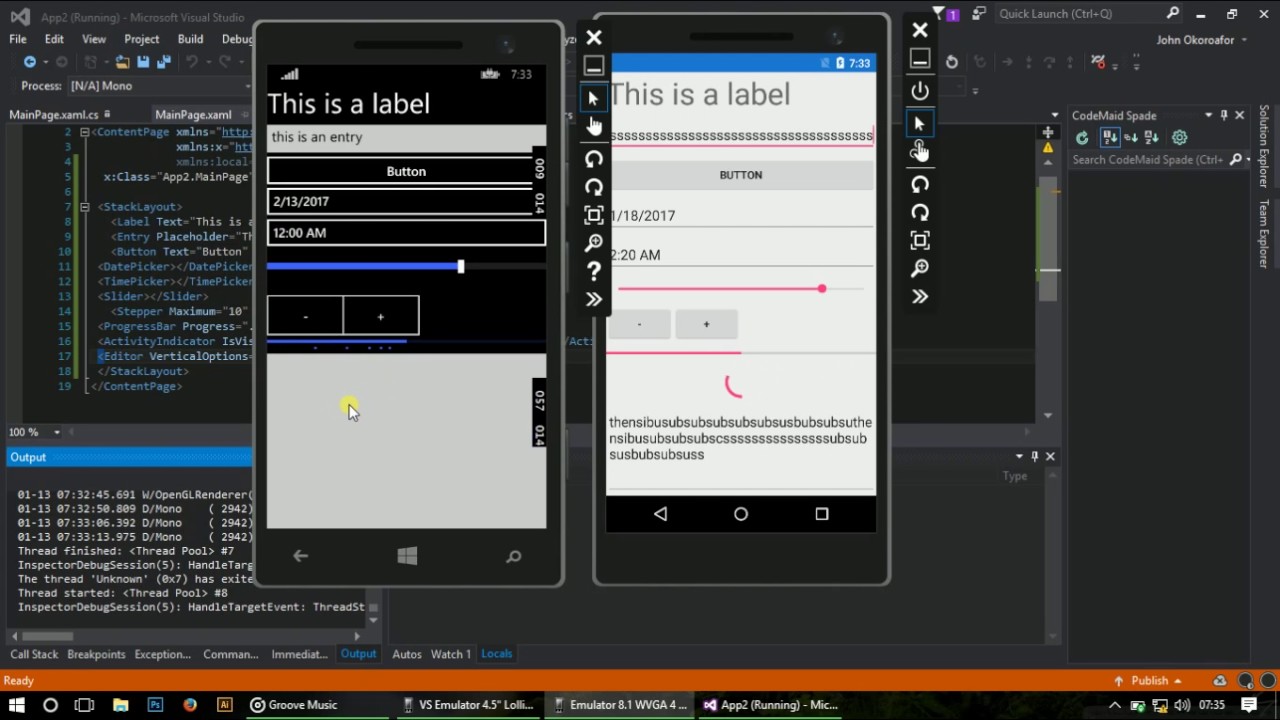1280x720 pixels.
Task: Refresh CodeMaid Spade panel
Action: [1082, 138]
